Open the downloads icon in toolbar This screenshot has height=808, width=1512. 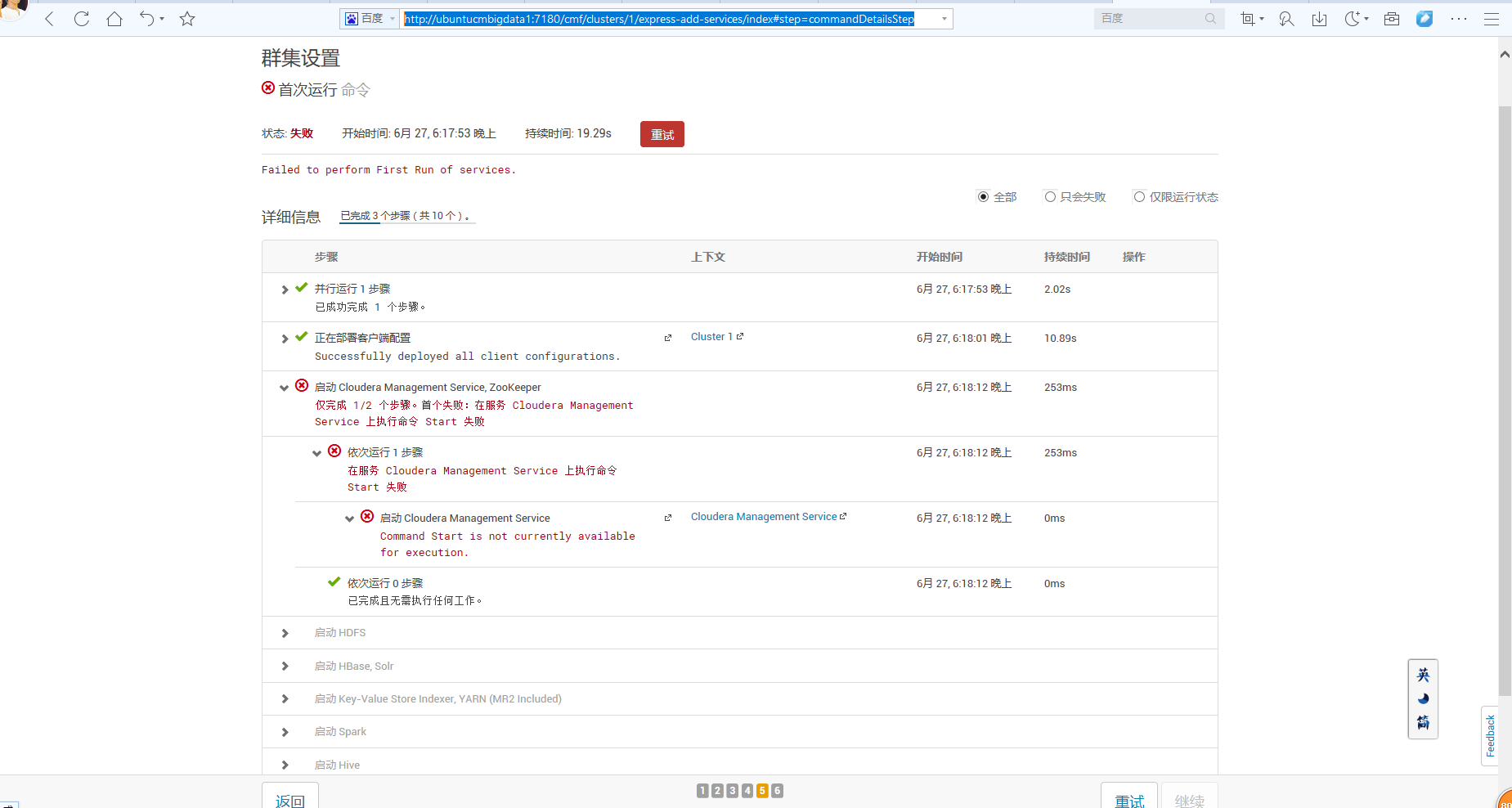coord(1319,19)
